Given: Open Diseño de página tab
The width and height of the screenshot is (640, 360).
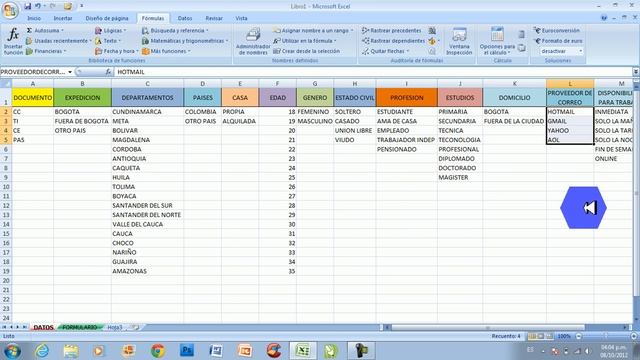Looking at the screenshot, I should [x=107, y=18].
